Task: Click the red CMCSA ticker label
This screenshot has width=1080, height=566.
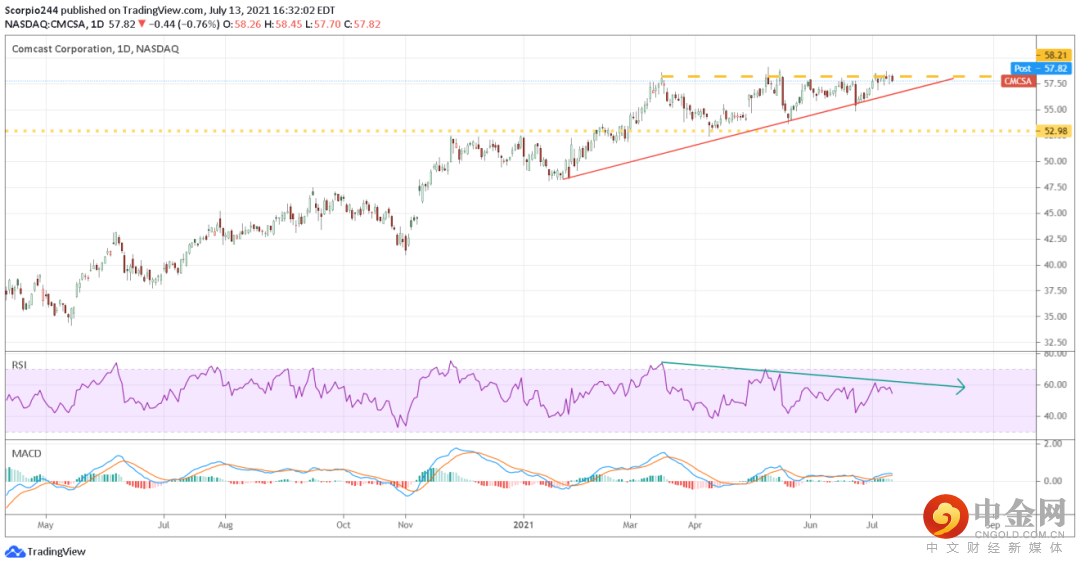Action: [1017, 81]
